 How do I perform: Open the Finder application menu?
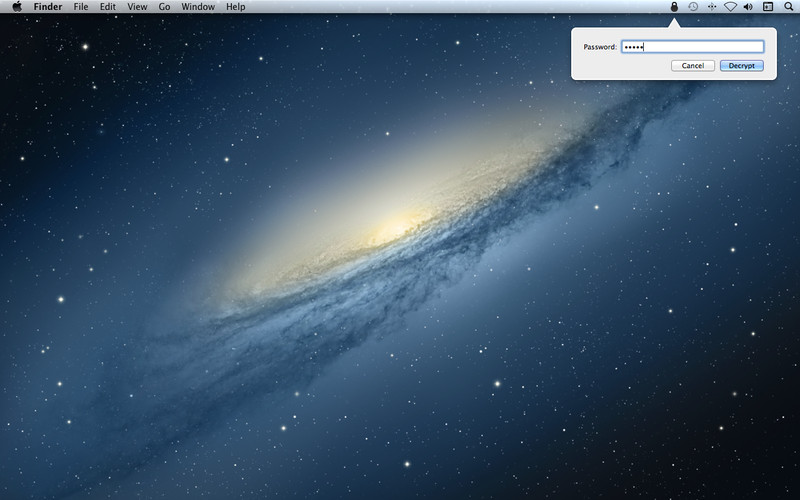click(x=48, y=7)
